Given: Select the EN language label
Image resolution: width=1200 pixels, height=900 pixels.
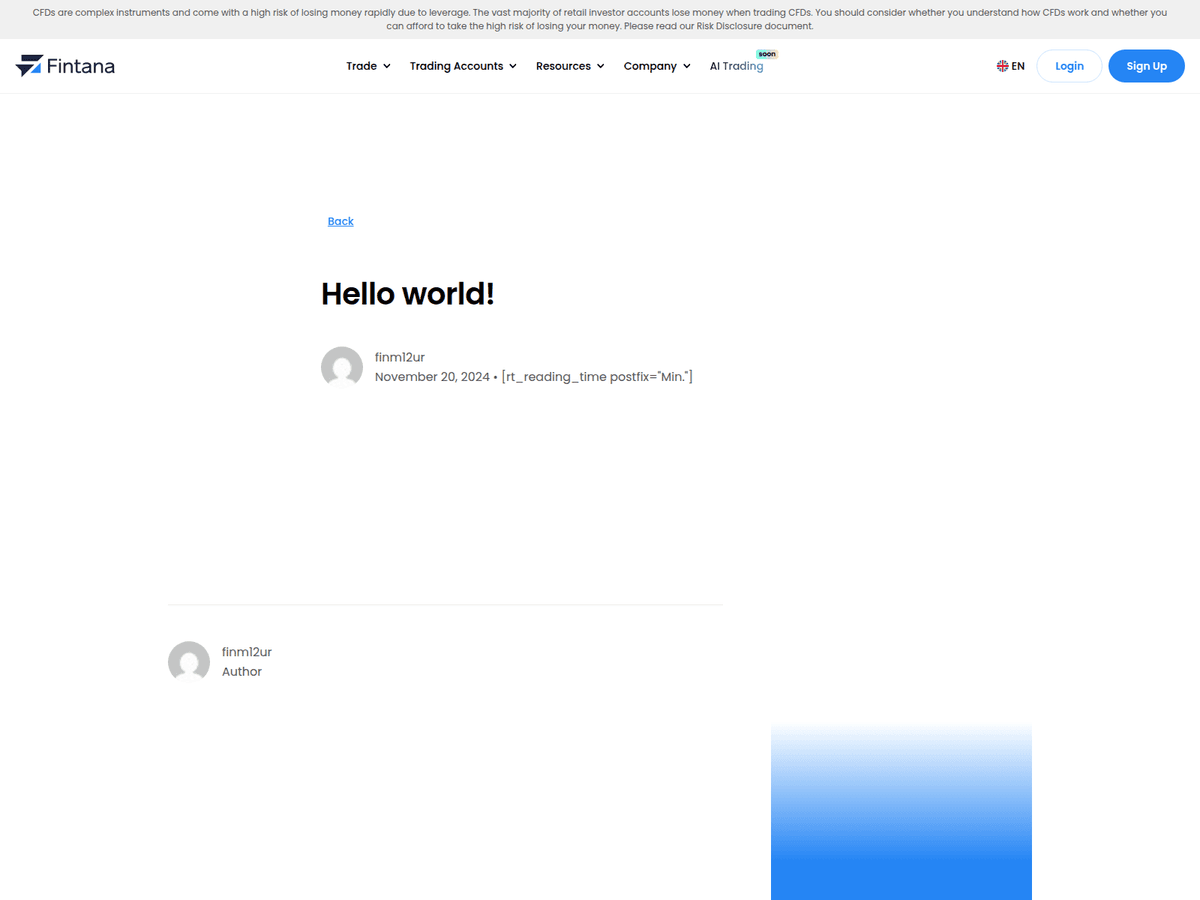Looking at the screenshot, I should pyautogui.click(x=1018, y=66).
